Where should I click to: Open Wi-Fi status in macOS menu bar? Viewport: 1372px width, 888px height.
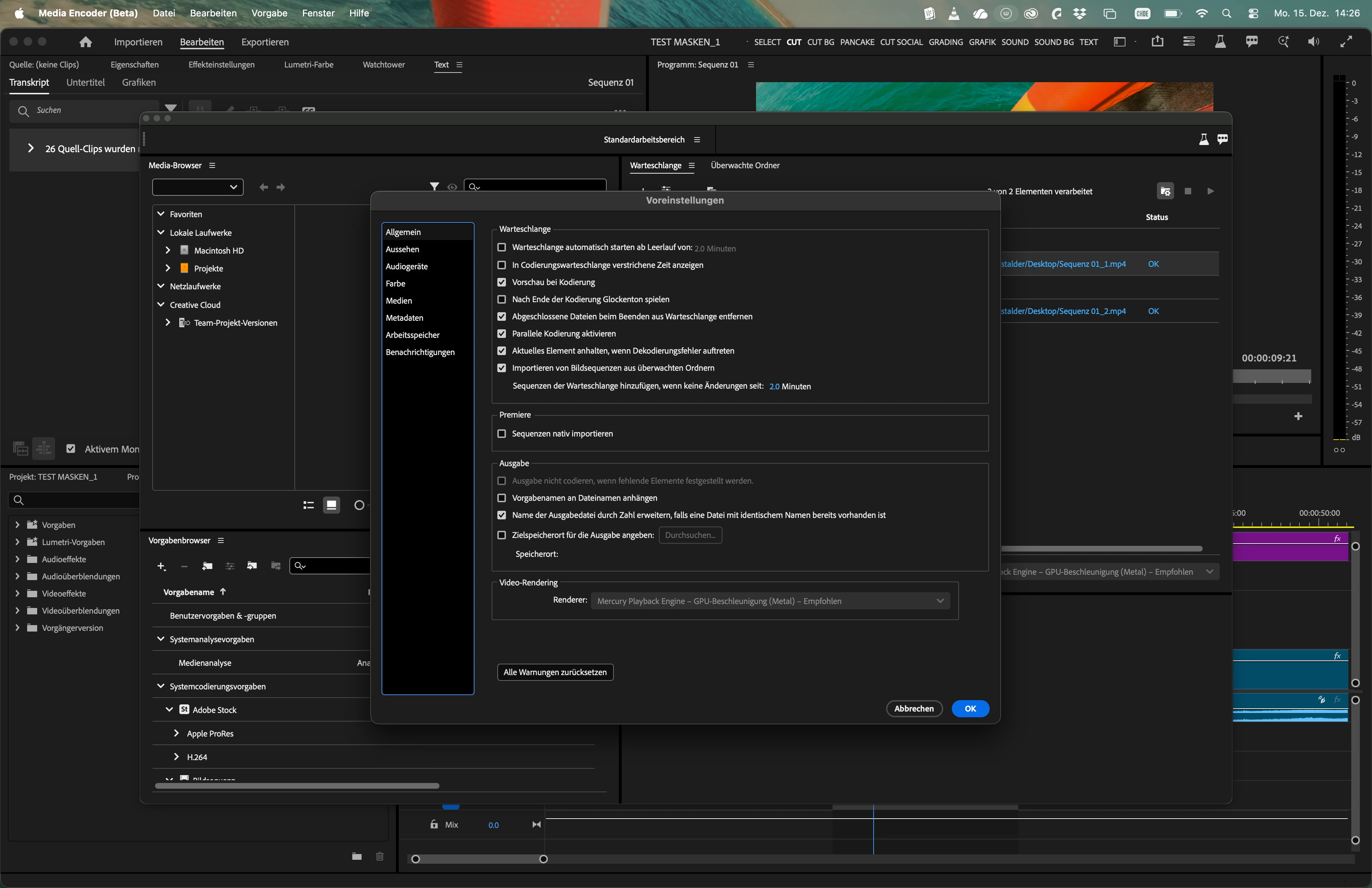1201,13
